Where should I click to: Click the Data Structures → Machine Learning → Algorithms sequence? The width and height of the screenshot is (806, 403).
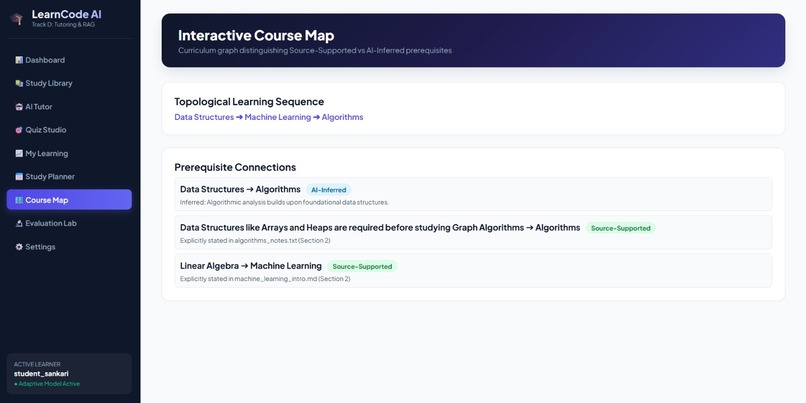pos(269,117)
